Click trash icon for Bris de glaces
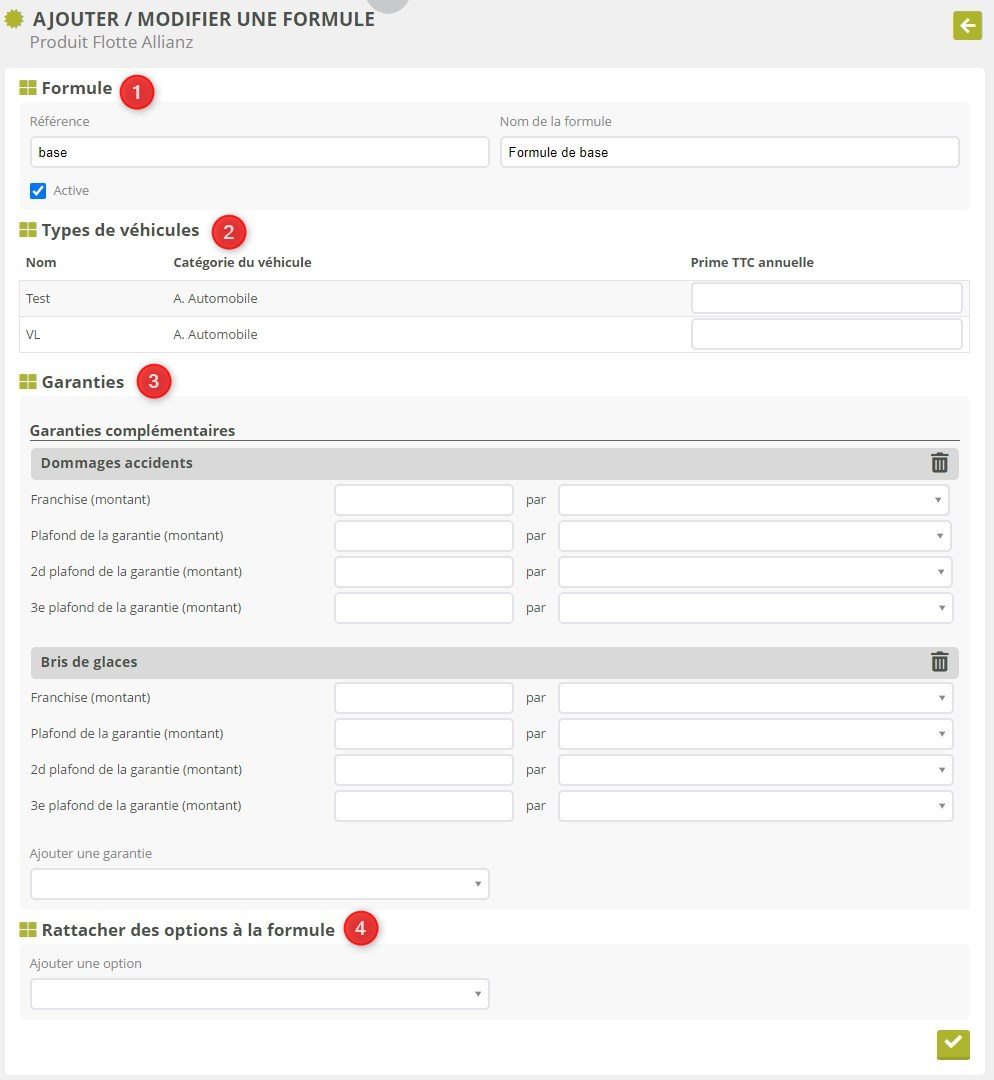994x1080 pixels. (x=939, y=662)
